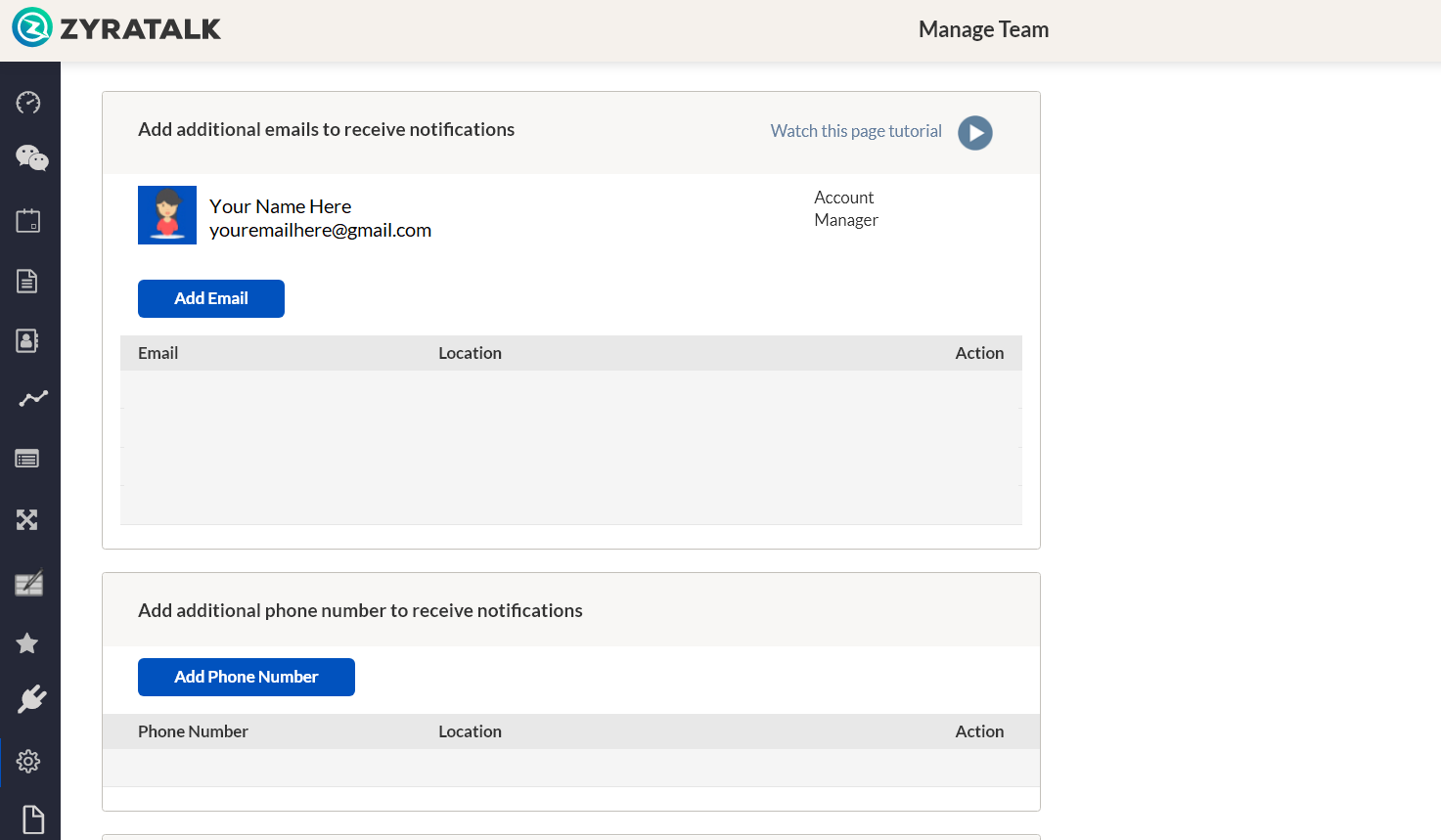Open the analytics line chart icon
This screenshot has width=1441, height=840.
(32, 398)
